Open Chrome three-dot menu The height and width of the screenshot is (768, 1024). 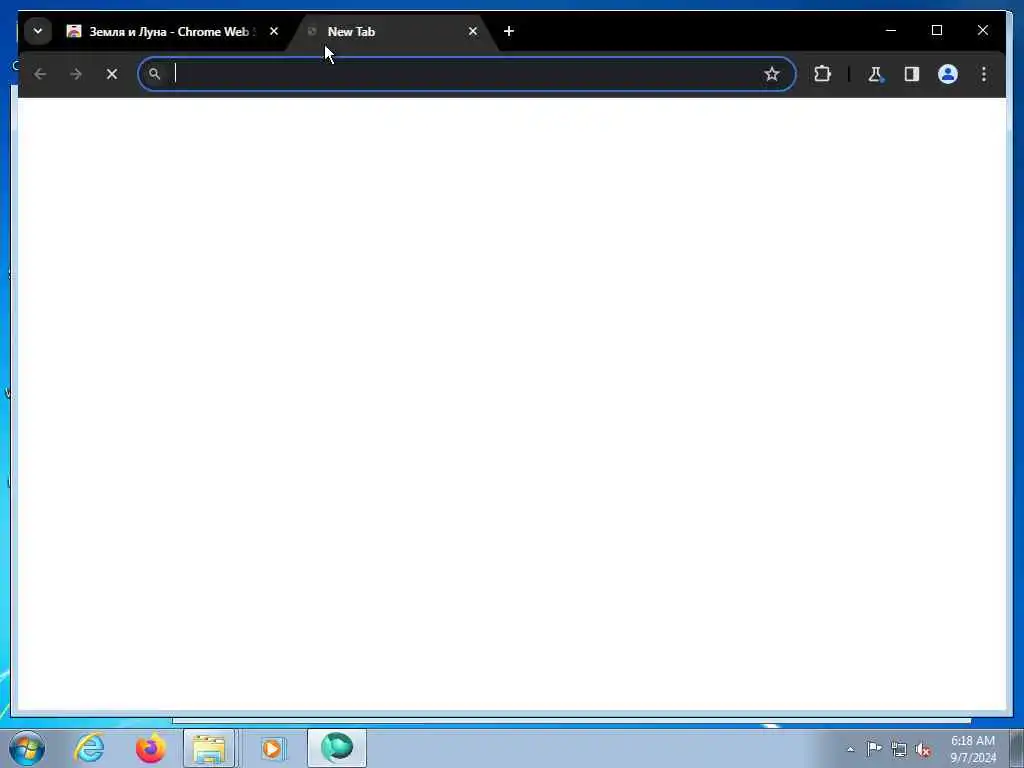[984, 74]
